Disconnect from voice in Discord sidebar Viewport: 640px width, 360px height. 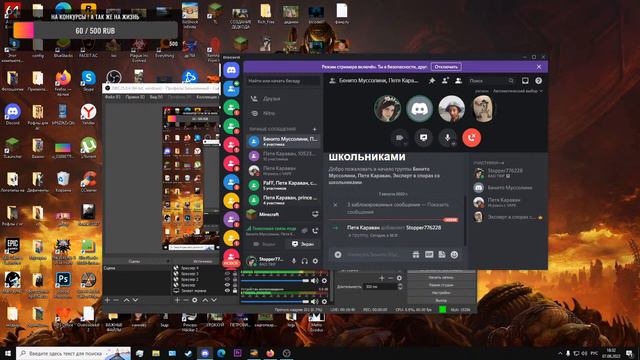point(315,231)
